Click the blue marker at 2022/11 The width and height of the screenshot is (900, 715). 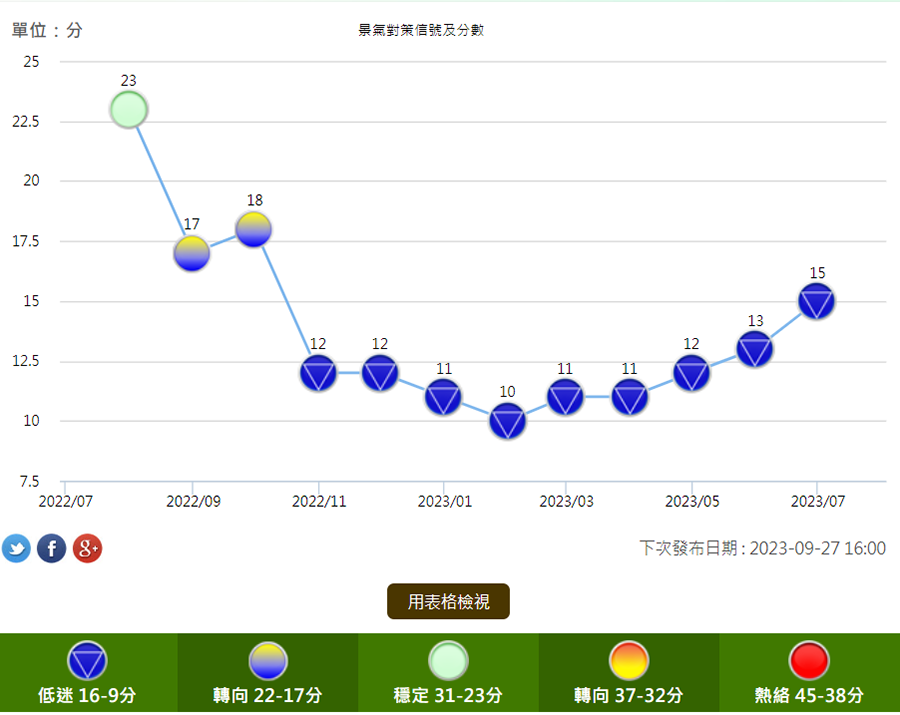[x=318, y=373]
